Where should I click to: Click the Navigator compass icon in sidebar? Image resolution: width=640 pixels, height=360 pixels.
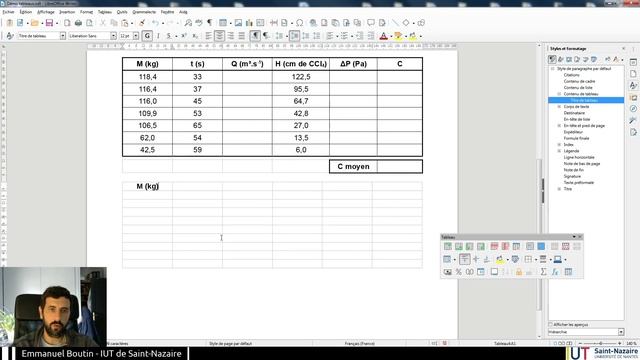point(633,109)
